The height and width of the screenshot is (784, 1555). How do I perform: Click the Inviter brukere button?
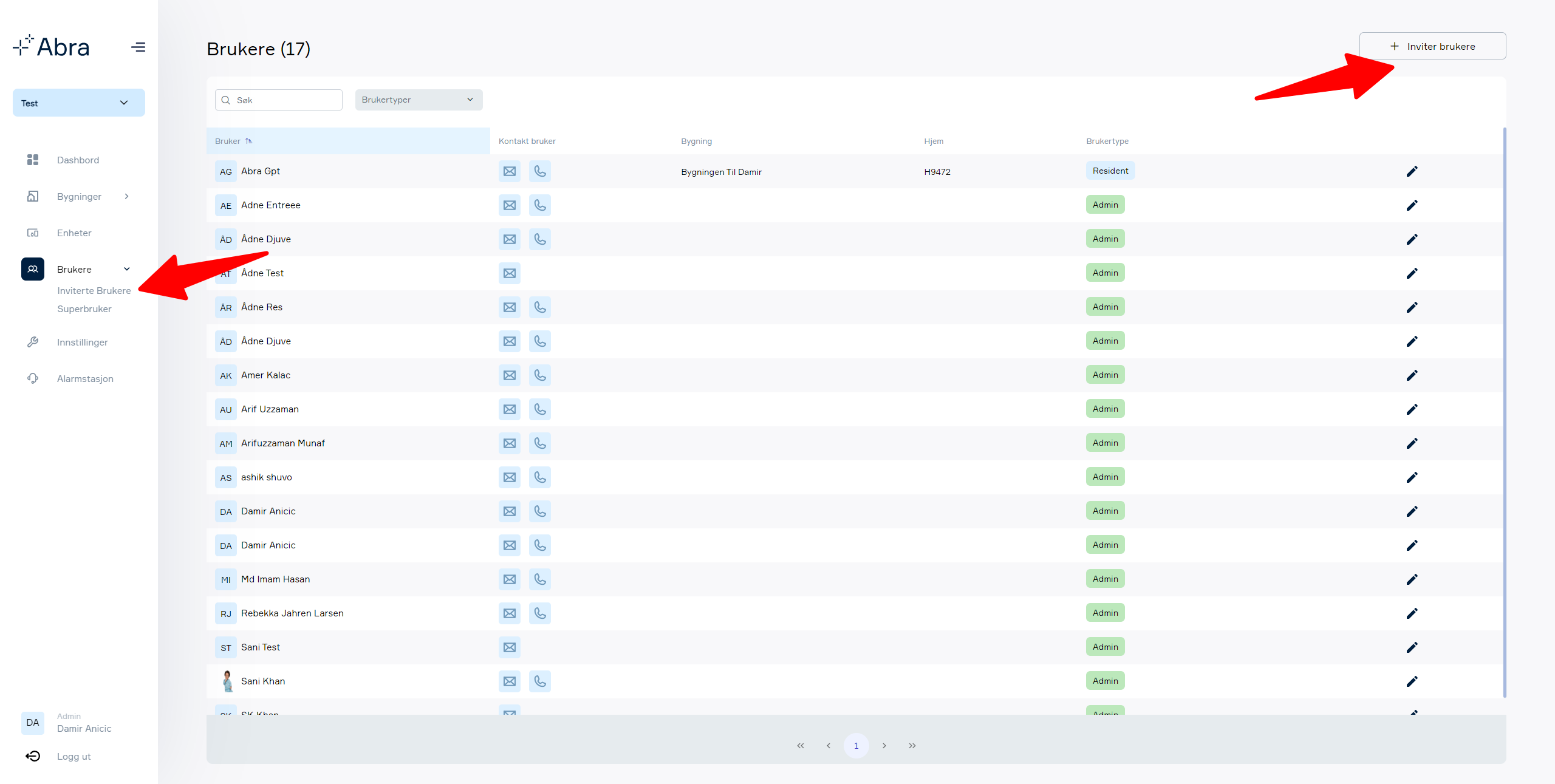pyautogui.click(x=1432, y=46)
